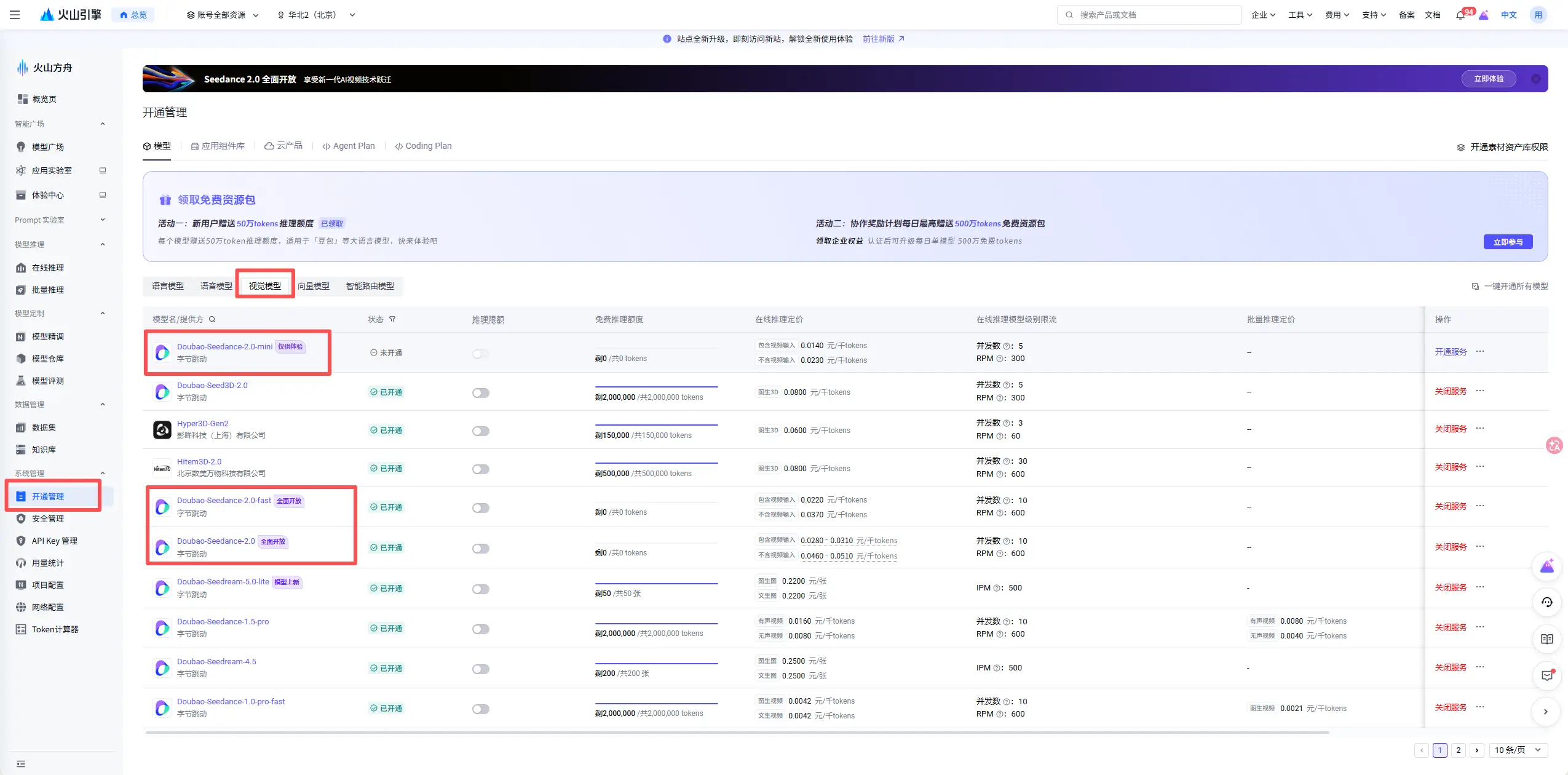Follow the 前往新版 link
Screen dimensions: 1568x775
883,39
